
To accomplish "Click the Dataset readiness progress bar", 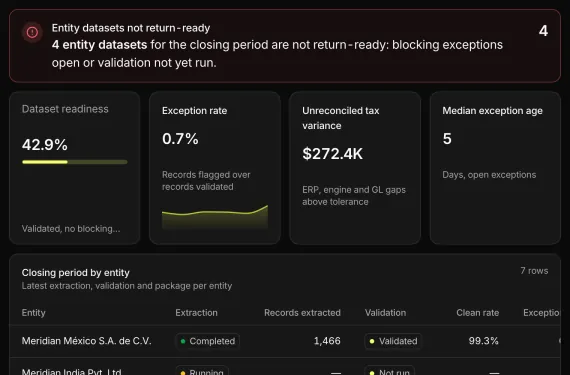I will pos(75,162).
